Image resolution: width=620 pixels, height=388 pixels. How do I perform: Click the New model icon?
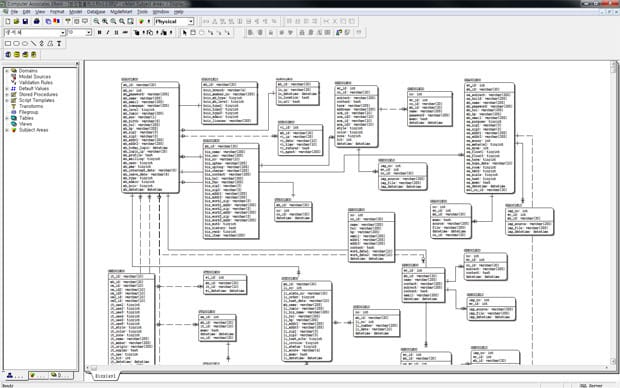click(8, 21)
